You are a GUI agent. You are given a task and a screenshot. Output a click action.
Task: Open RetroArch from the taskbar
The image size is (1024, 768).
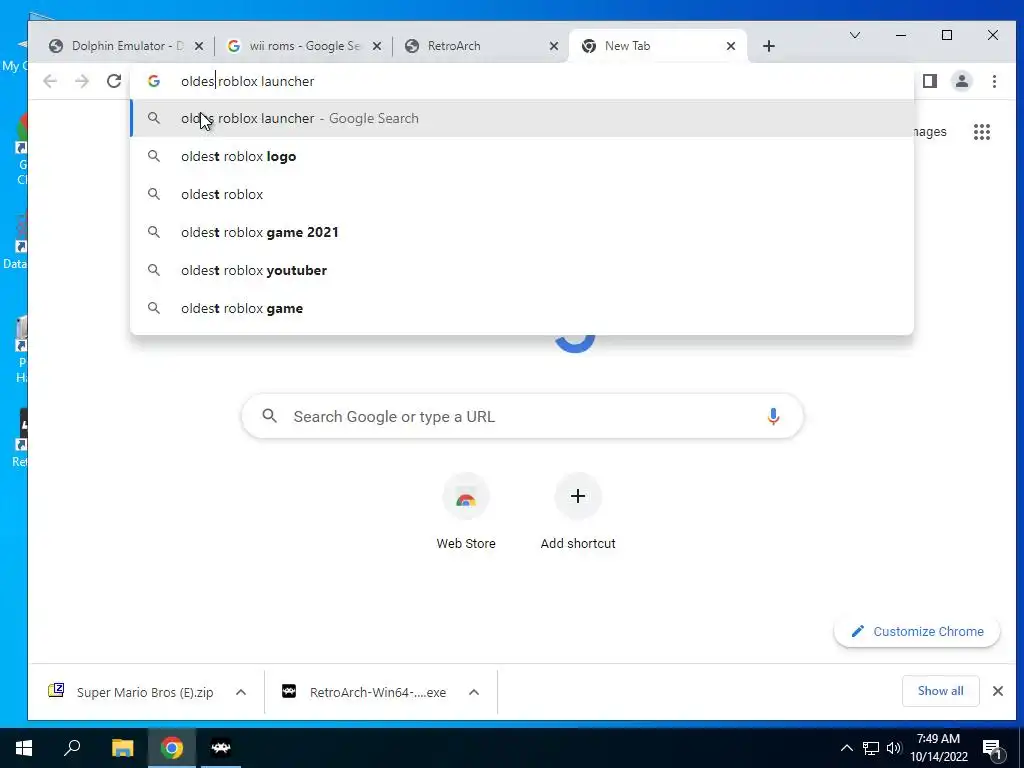click(221, 748)
